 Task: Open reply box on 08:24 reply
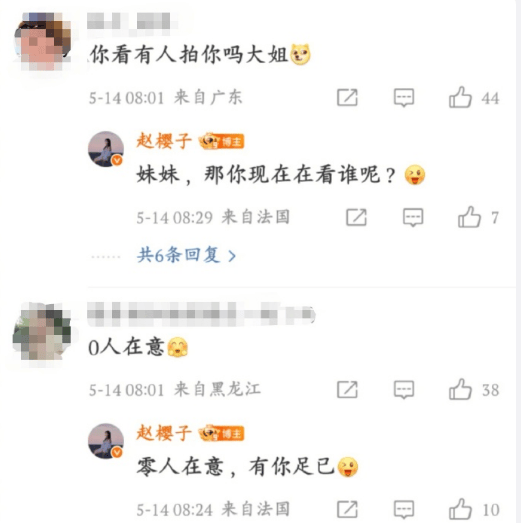pos(404,510)
